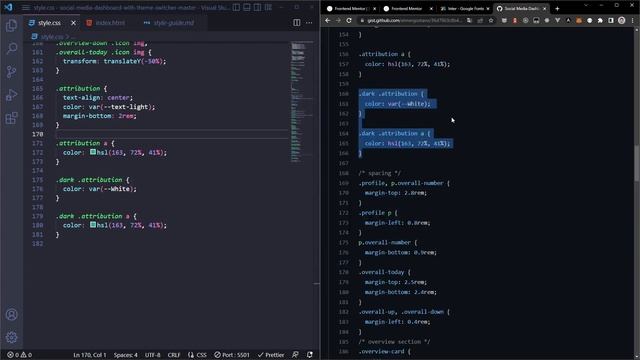The width and height of the screenshot is (640, 360).
Task: Open the Extensions view in VS Code
Action: (x=11, y=118)
